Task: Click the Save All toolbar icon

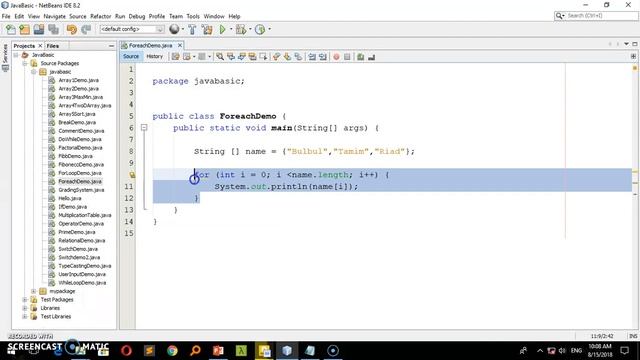Action: point(53,29)
